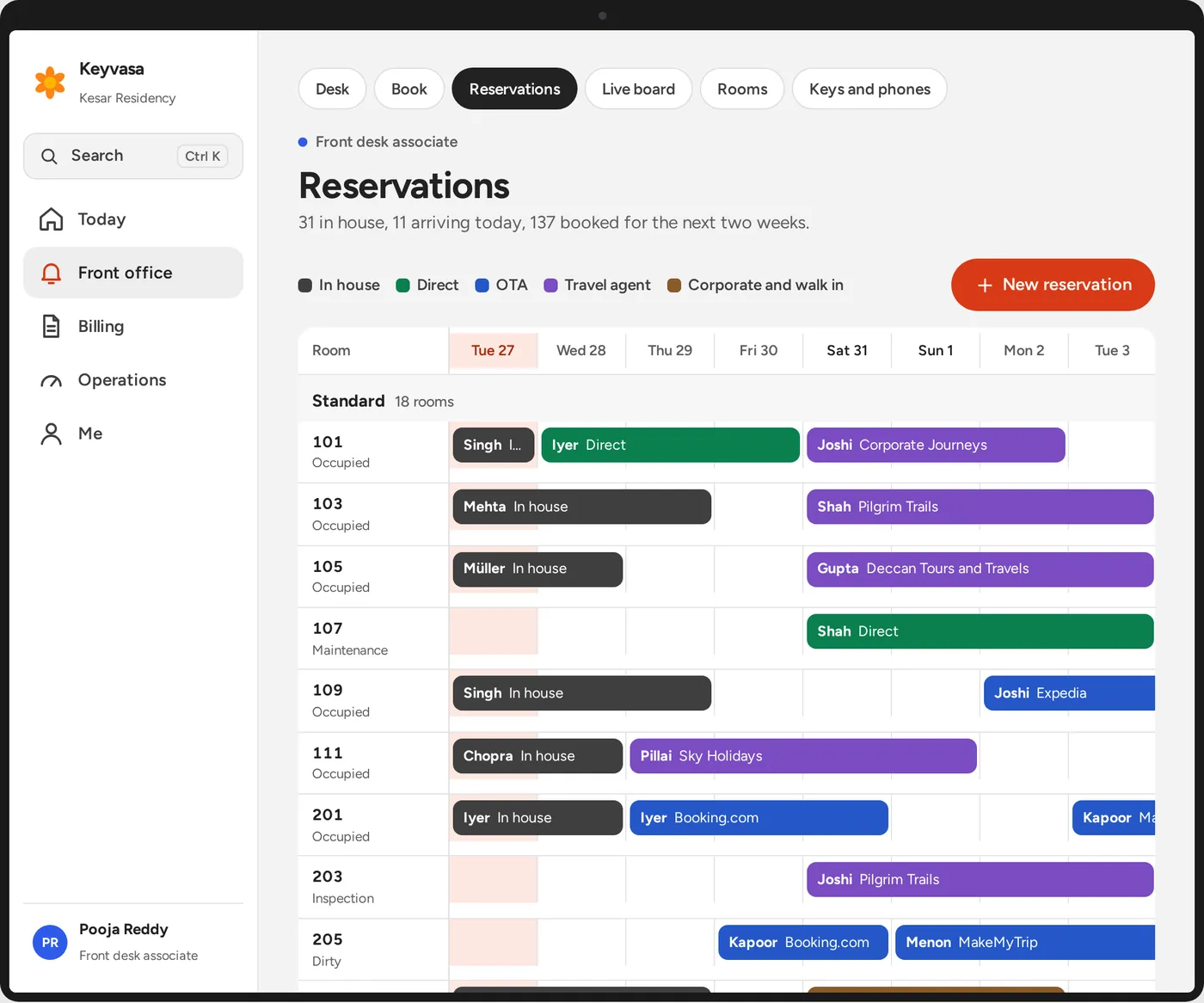Select the Mon 2 column header

coord(1024,350)
